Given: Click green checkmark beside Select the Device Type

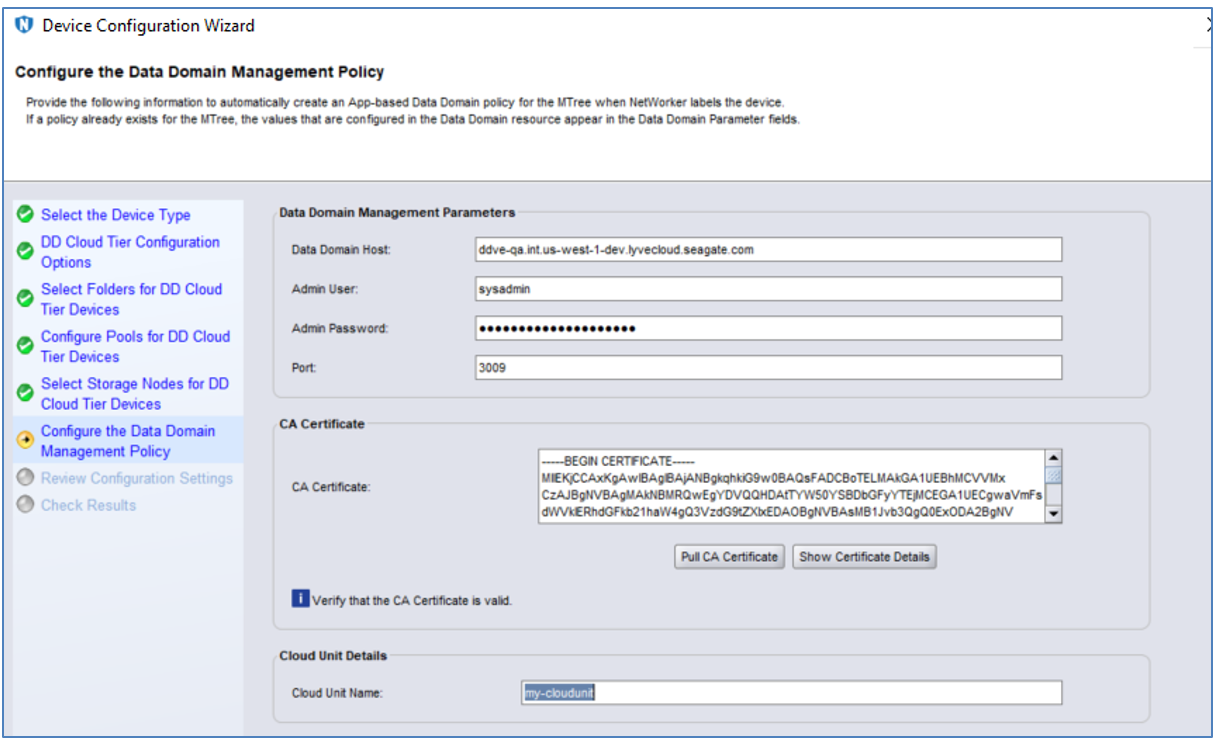Looking at the screenshot, I should (x=25, y=214).
